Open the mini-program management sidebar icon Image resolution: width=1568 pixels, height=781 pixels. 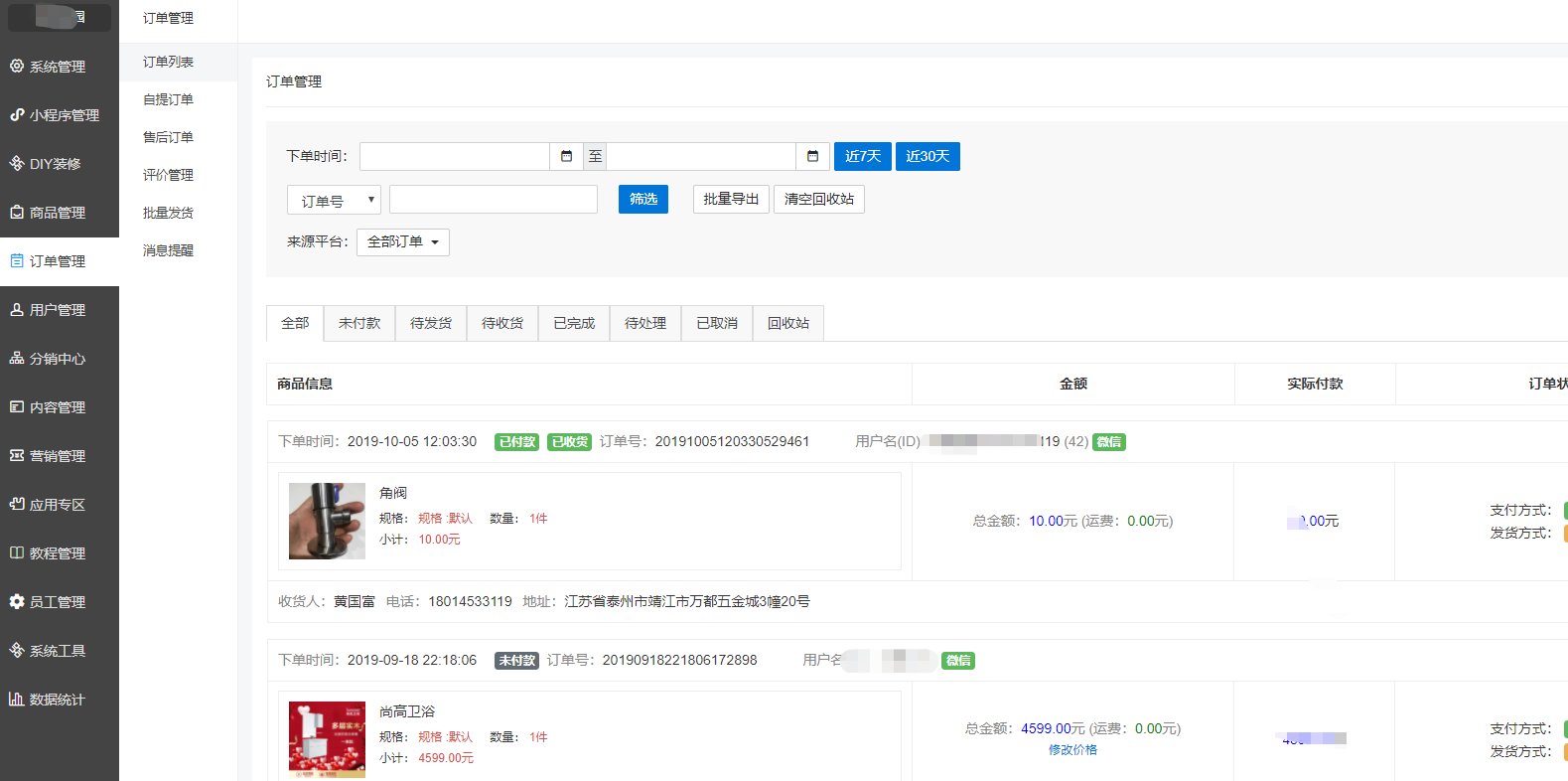click(x=17, y=114)
